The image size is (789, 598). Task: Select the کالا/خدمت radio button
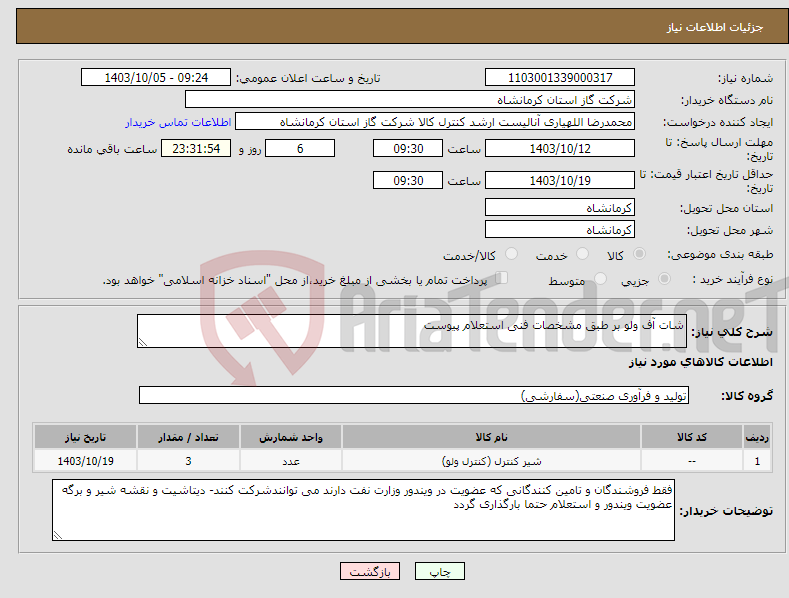[x=511, y=254]
